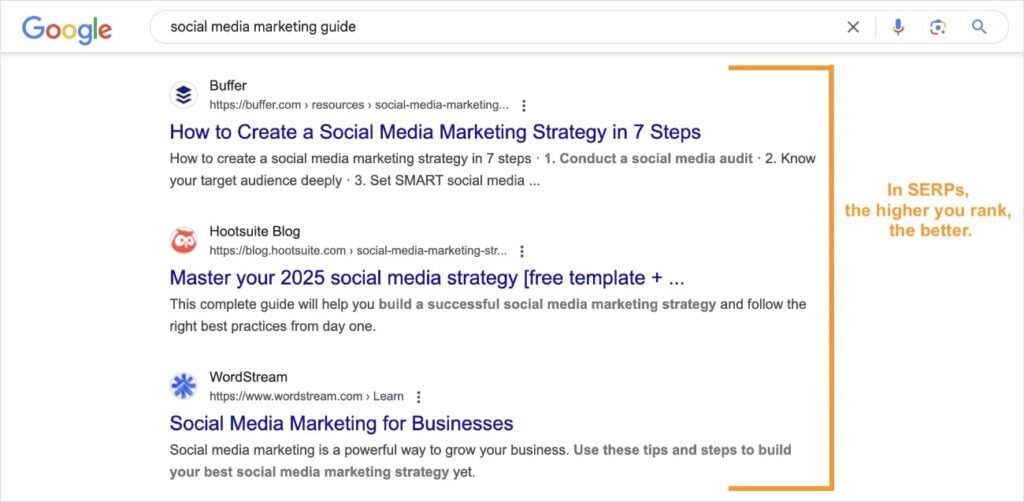The width and height of the screenshot is (1024, 502).
Task: Open more options for Buffer result
Action: pyautogui.click(x=524, y=105)
